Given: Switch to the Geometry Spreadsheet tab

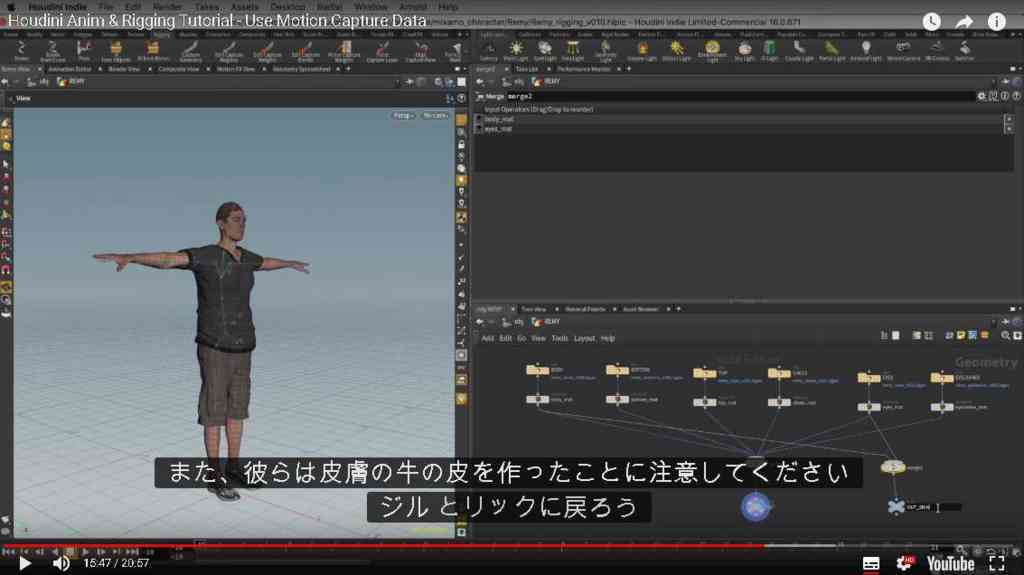Looking at the screenshot, I should click(x=302, y=69).
